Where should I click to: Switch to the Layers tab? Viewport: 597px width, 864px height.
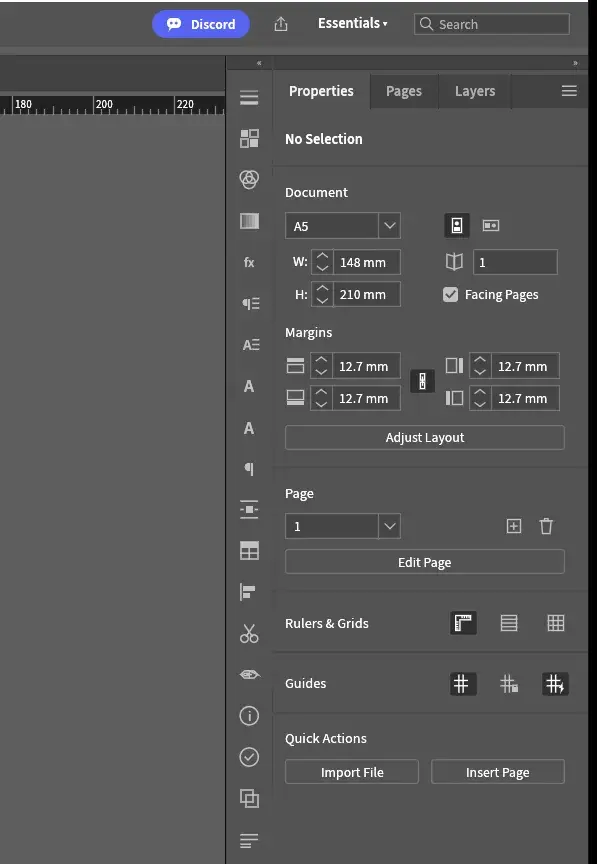click(x=475, y=91)
